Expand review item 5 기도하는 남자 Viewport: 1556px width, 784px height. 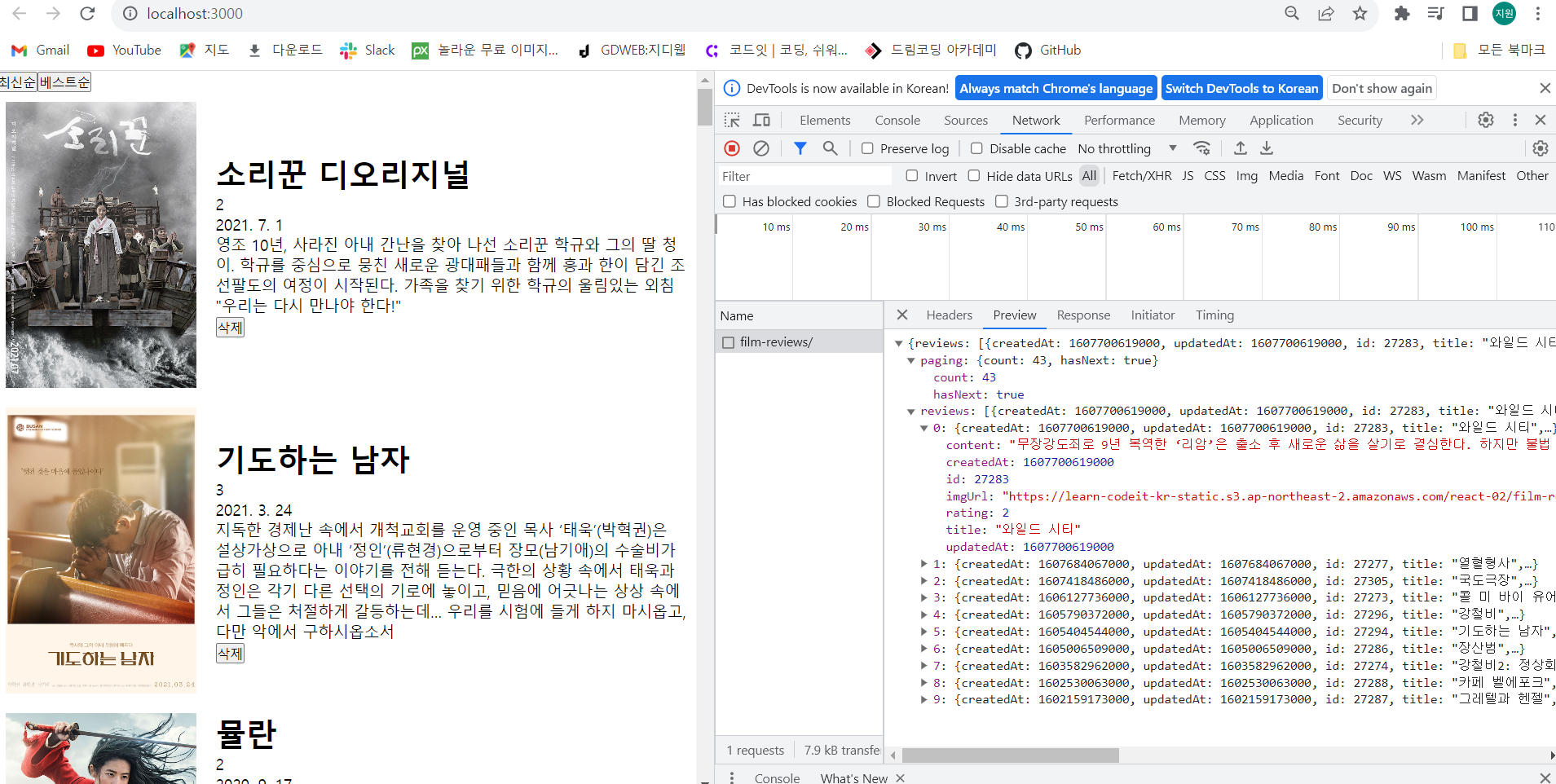(924, 632)
